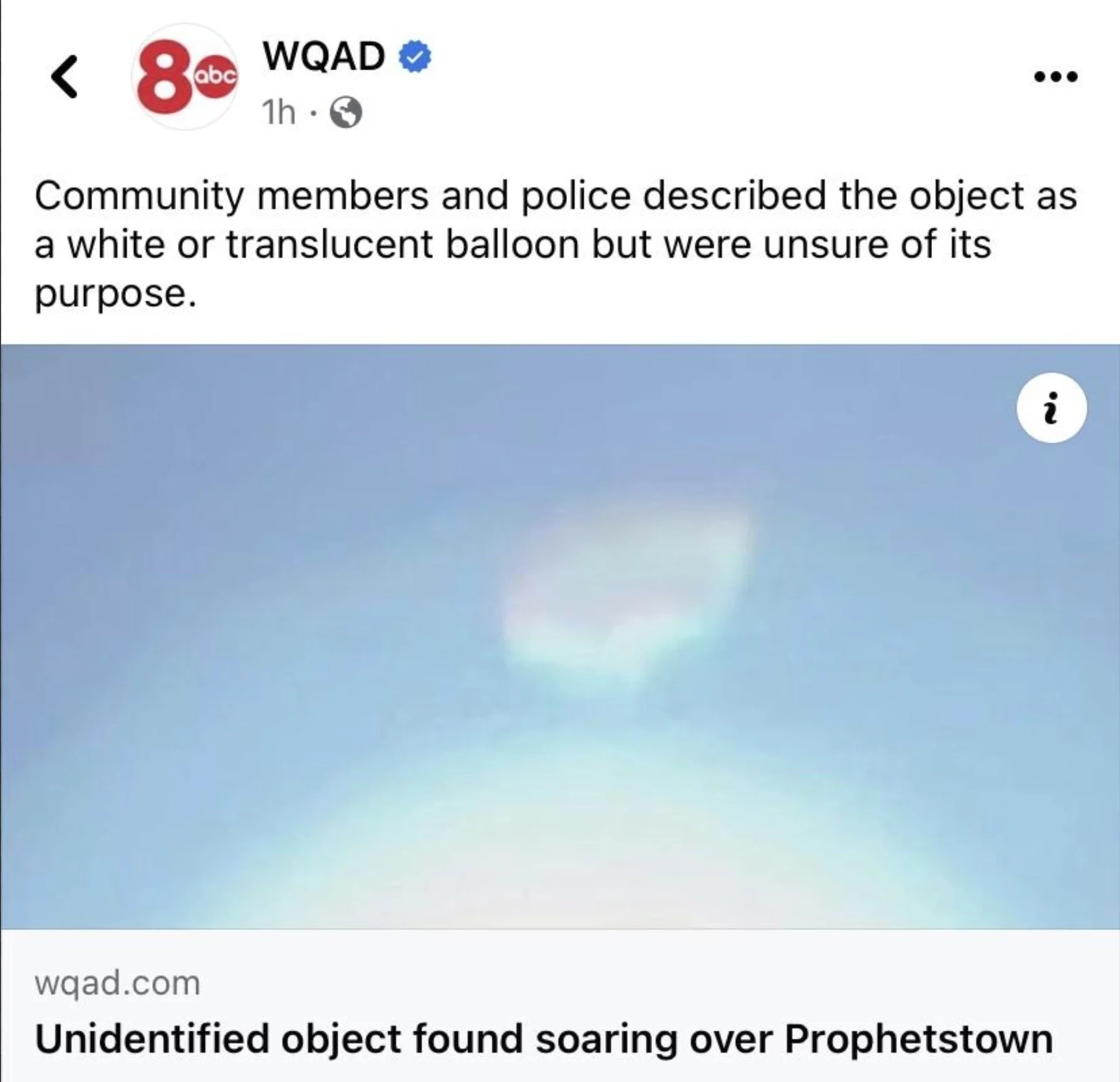The height and width of the screenshot is (1082, 1120).
Task: Click the wqad.com source link
Action: pos(118,982)
